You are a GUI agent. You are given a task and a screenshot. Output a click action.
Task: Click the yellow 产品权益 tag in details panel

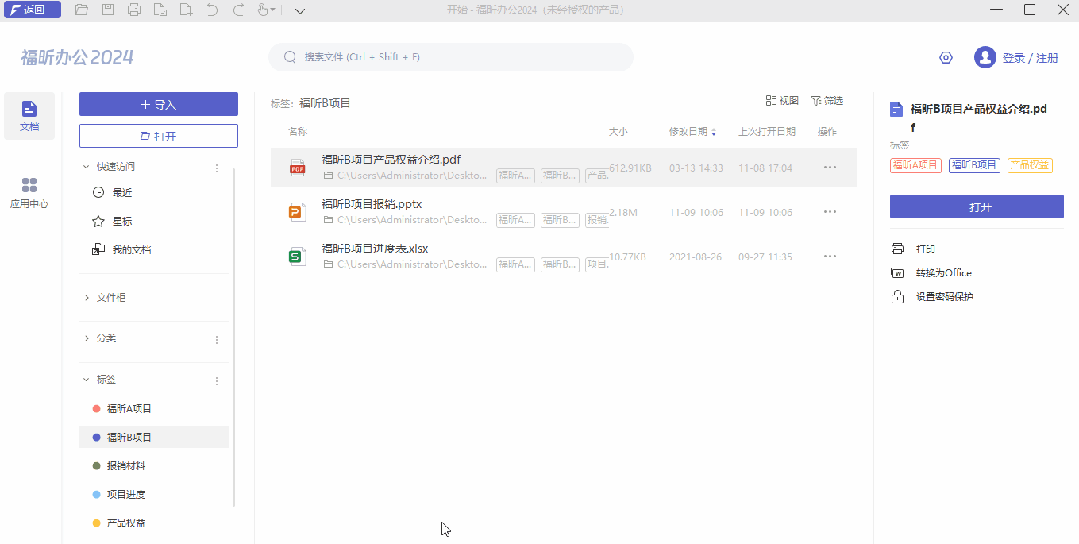click(1030, 165)
